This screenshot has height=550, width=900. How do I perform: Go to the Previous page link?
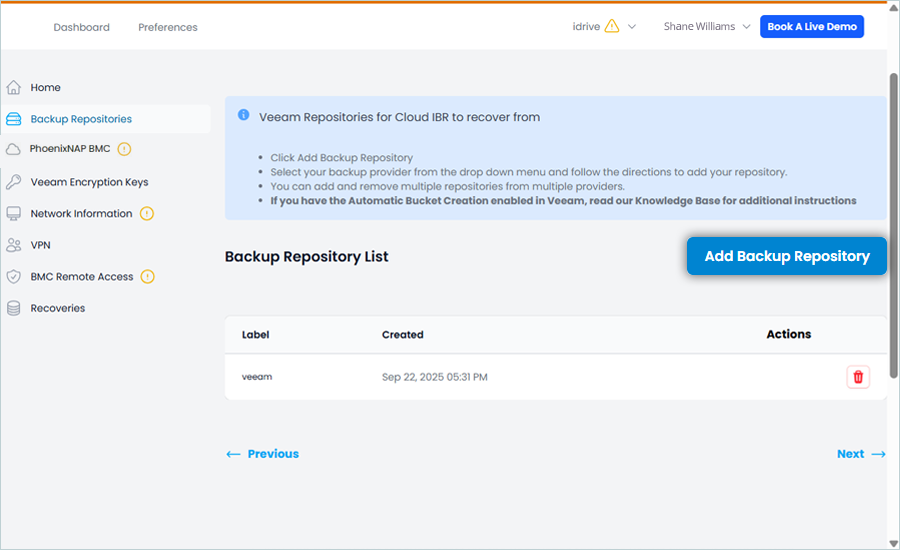[273, 454]
